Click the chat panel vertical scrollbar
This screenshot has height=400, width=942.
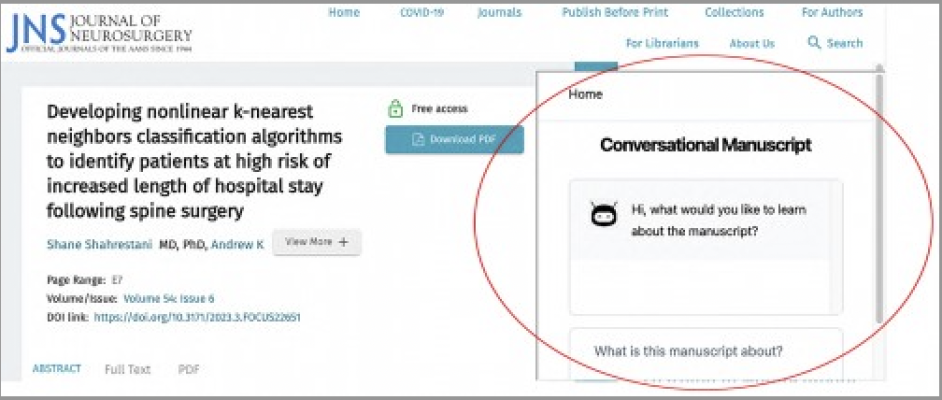click(878, 200)
